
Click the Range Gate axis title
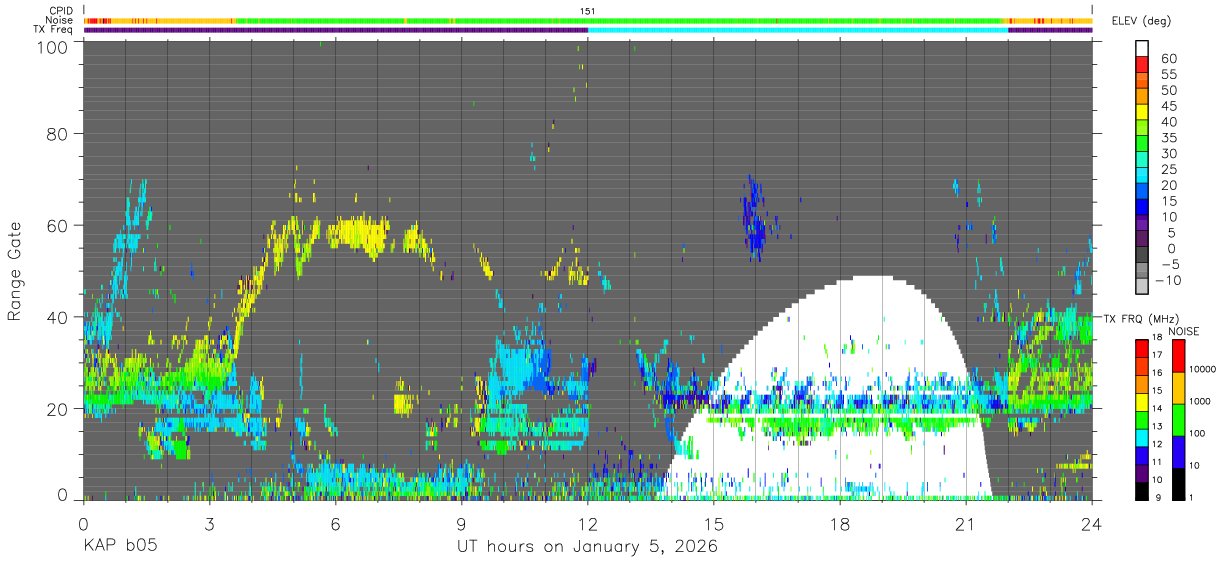[15, 270]
